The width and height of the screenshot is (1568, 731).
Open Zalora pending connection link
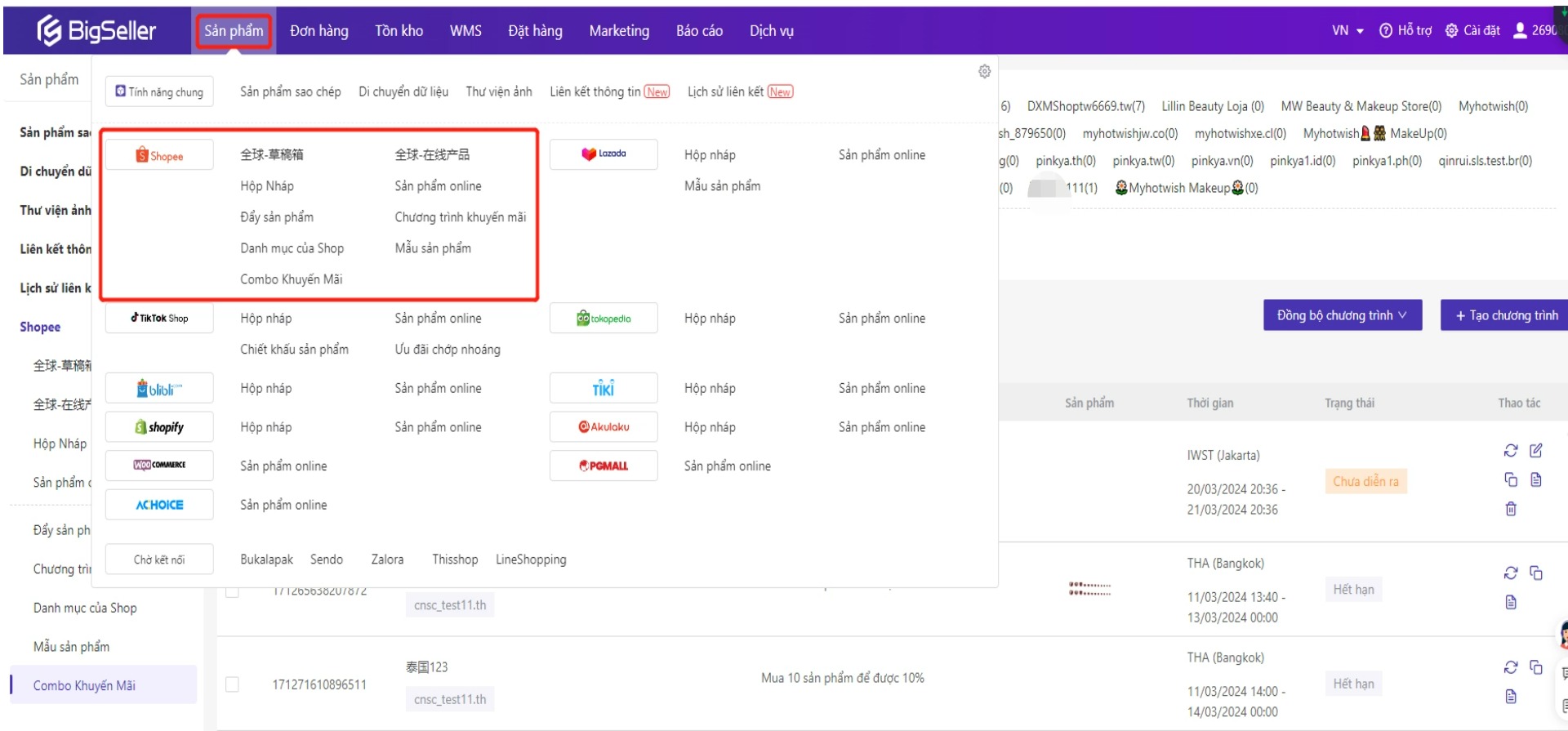pyautogui.click(x=387, y=559)
